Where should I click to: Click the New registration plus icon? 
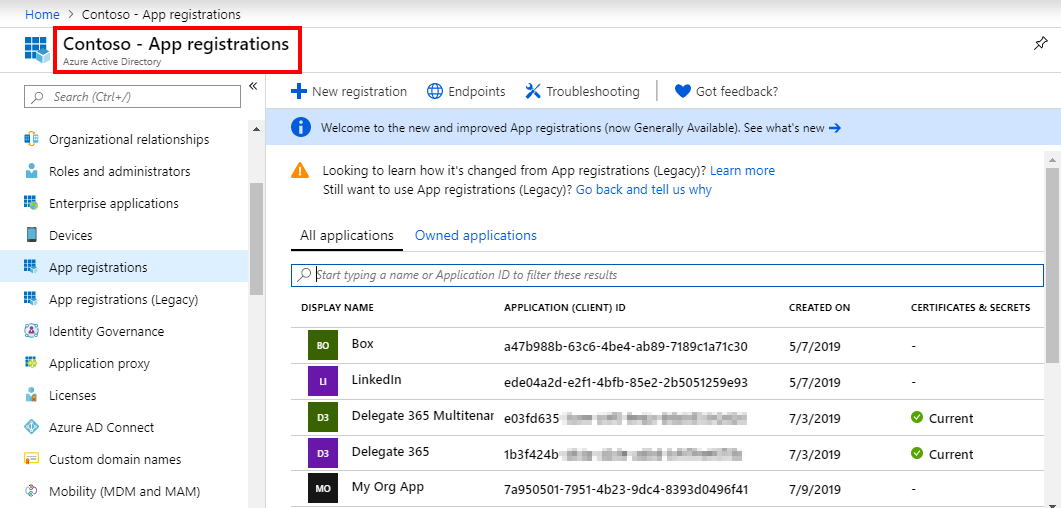[298, 91]
